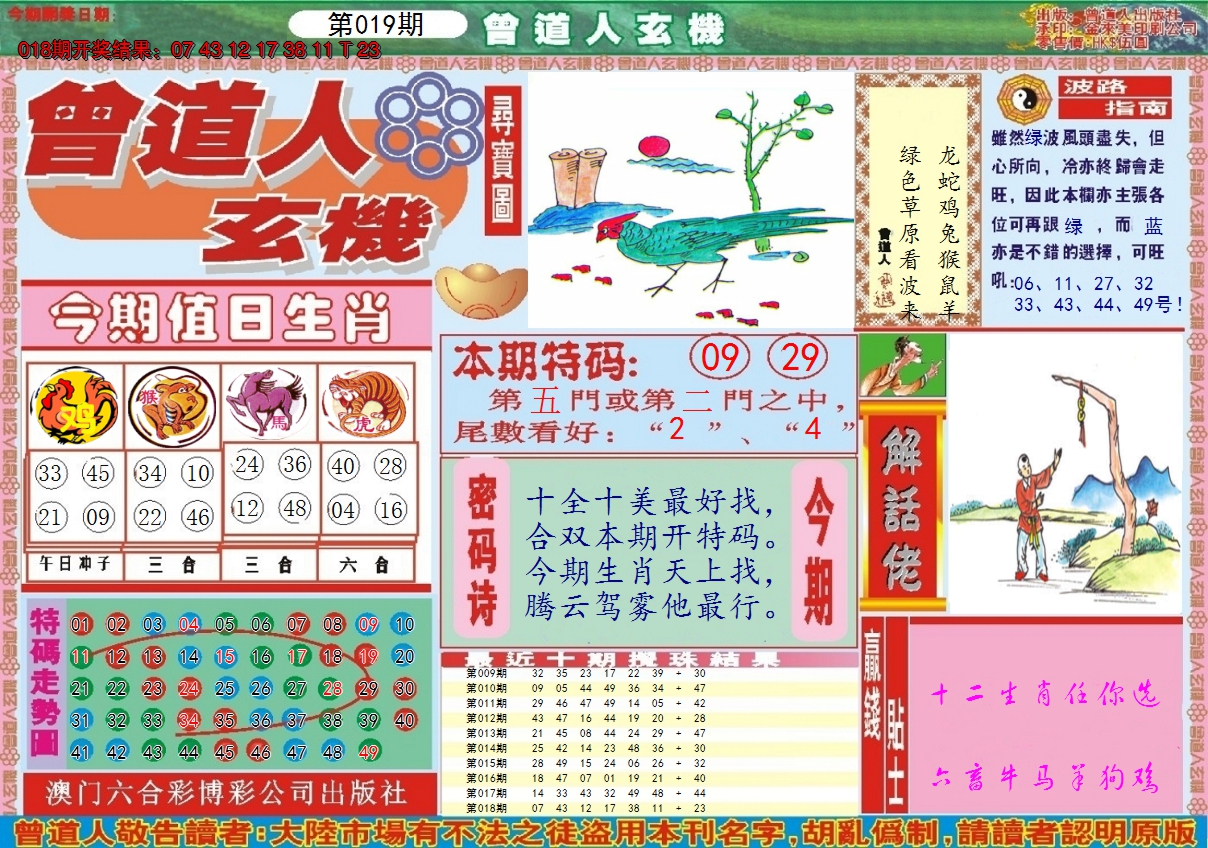
Task: Click the 波路指南 header
Action: pyautogui.click(x=1105, y=96)
